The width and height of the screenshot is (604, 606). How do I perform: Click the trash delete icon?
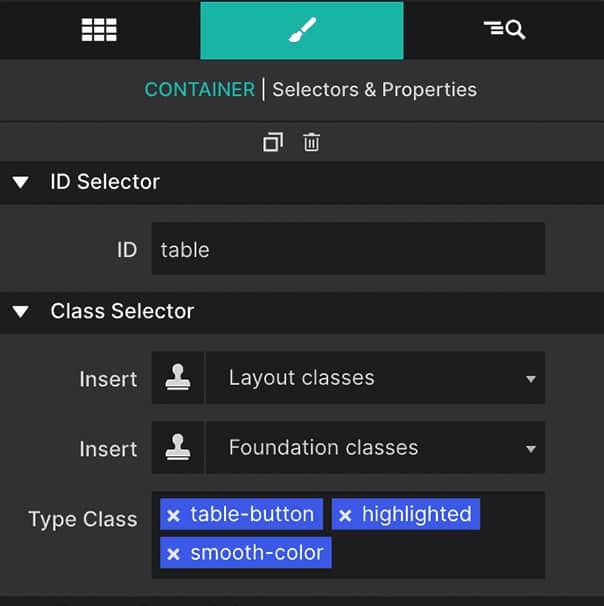312,142
